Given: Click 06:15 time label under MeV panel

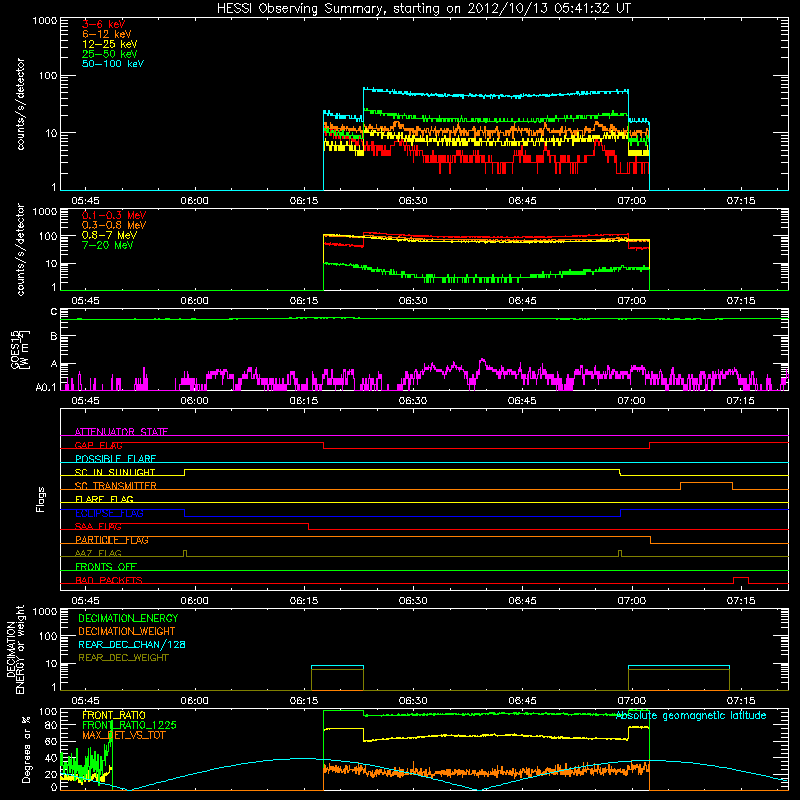Looking at the screenshot, I should [304, 301].
